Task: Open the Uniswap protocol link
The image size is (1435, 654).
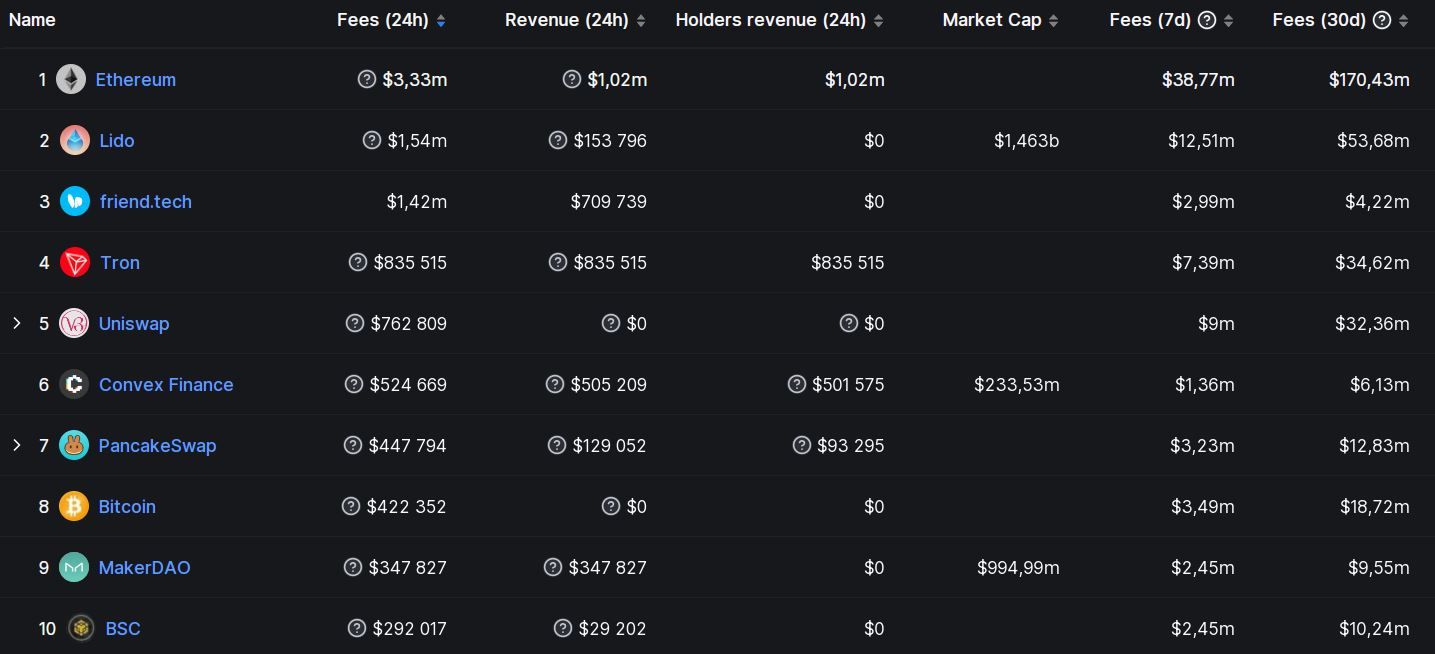Action: pyautogui.click(x=134, y=324)
